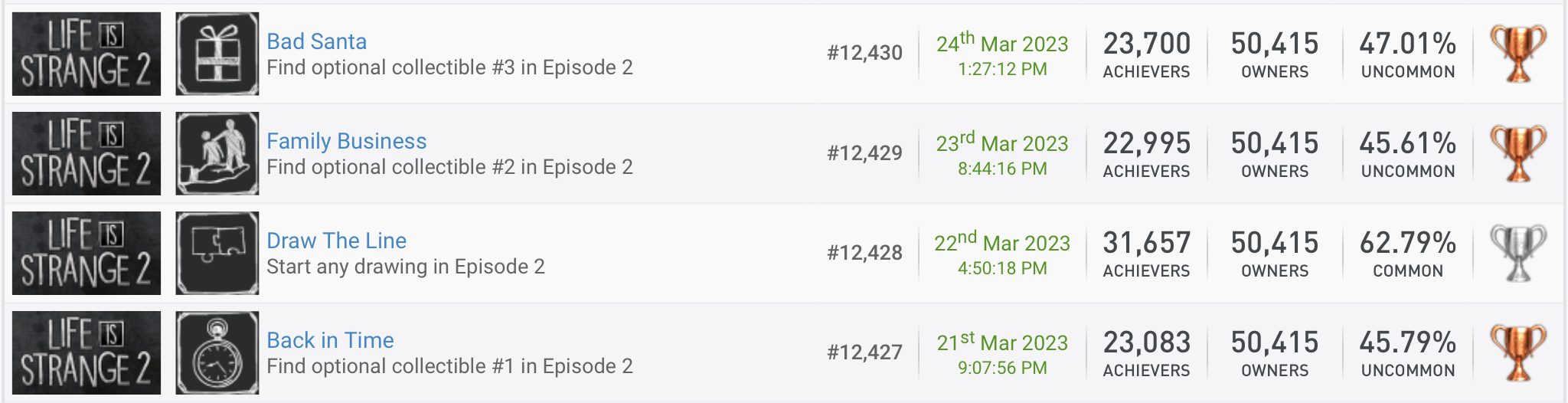Open the Family Business trophy link

click(346, 141)
